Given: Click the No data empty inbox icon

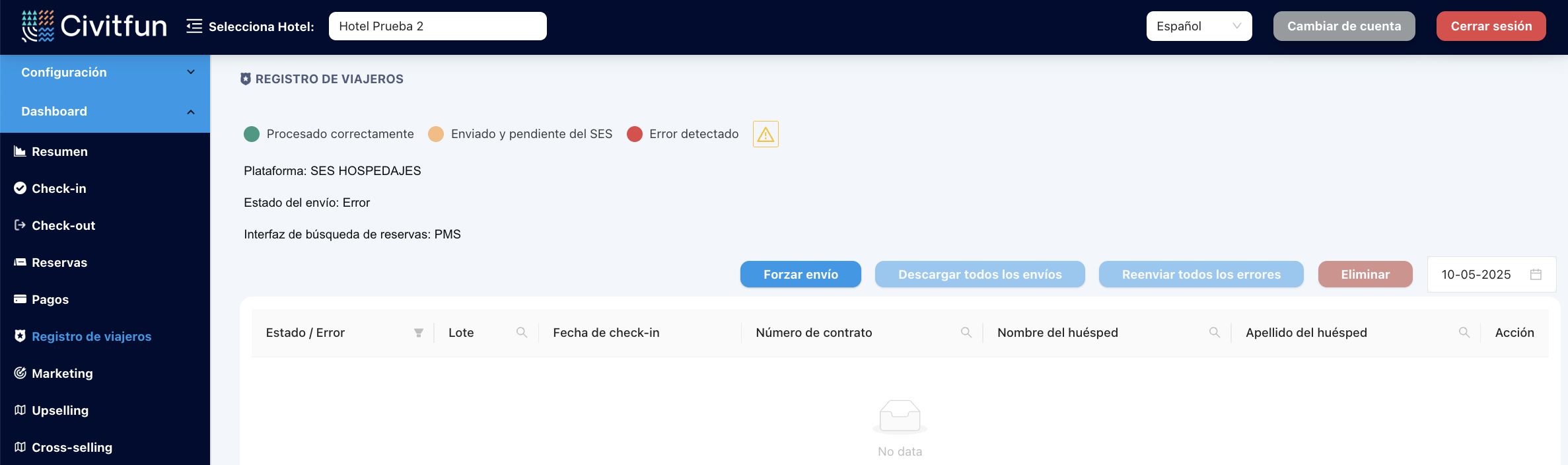Looking at the screenshot, I should [900, 417].
